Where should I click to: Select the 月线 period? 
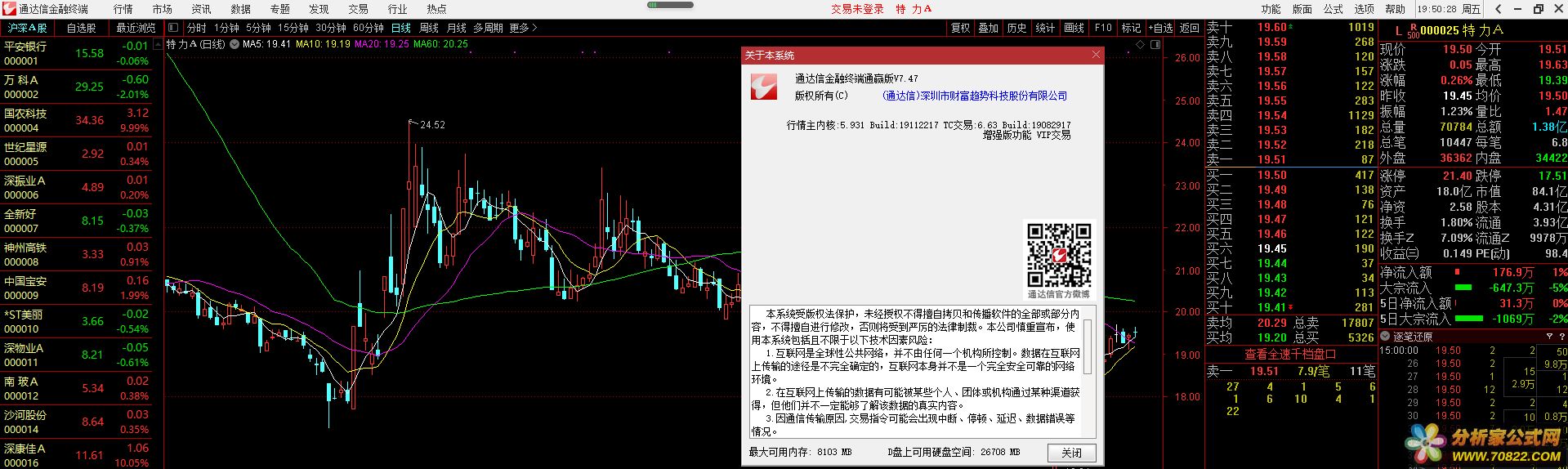click(457, 28)
